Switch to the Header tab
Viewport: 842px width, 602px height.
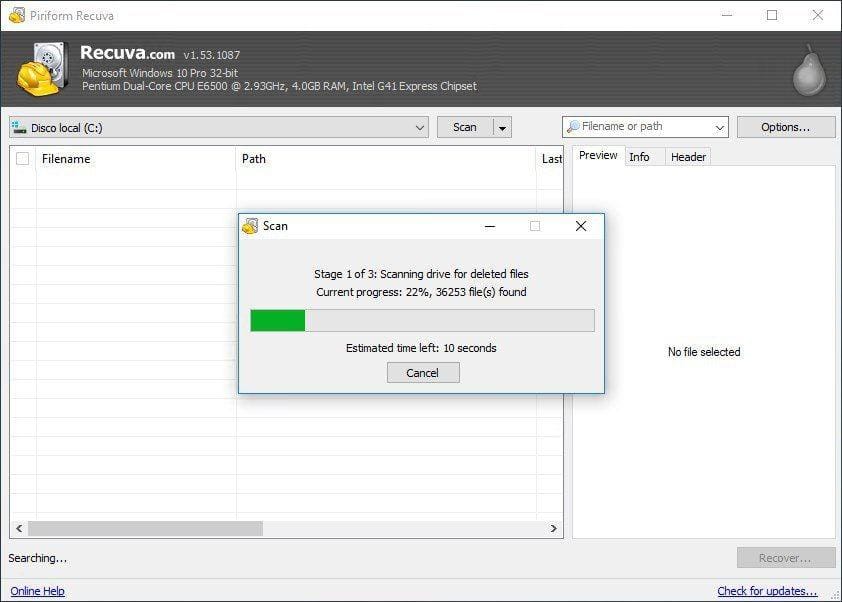click(x=688, y=157)
